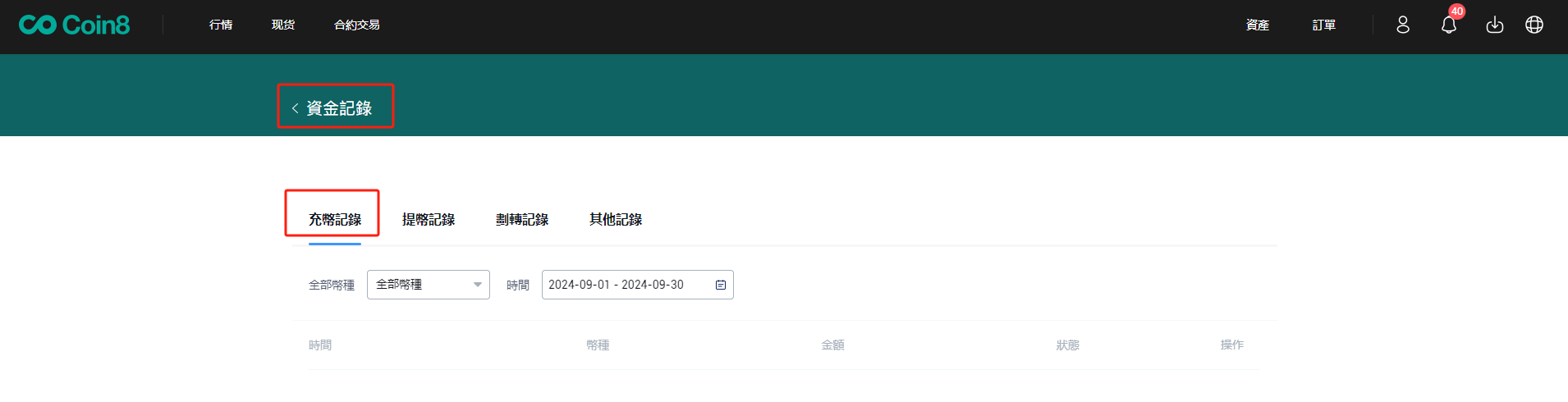This screenshot has width=1568, height=402.
Task: Click the 金額 column header
Action: (x=832, y=345)
